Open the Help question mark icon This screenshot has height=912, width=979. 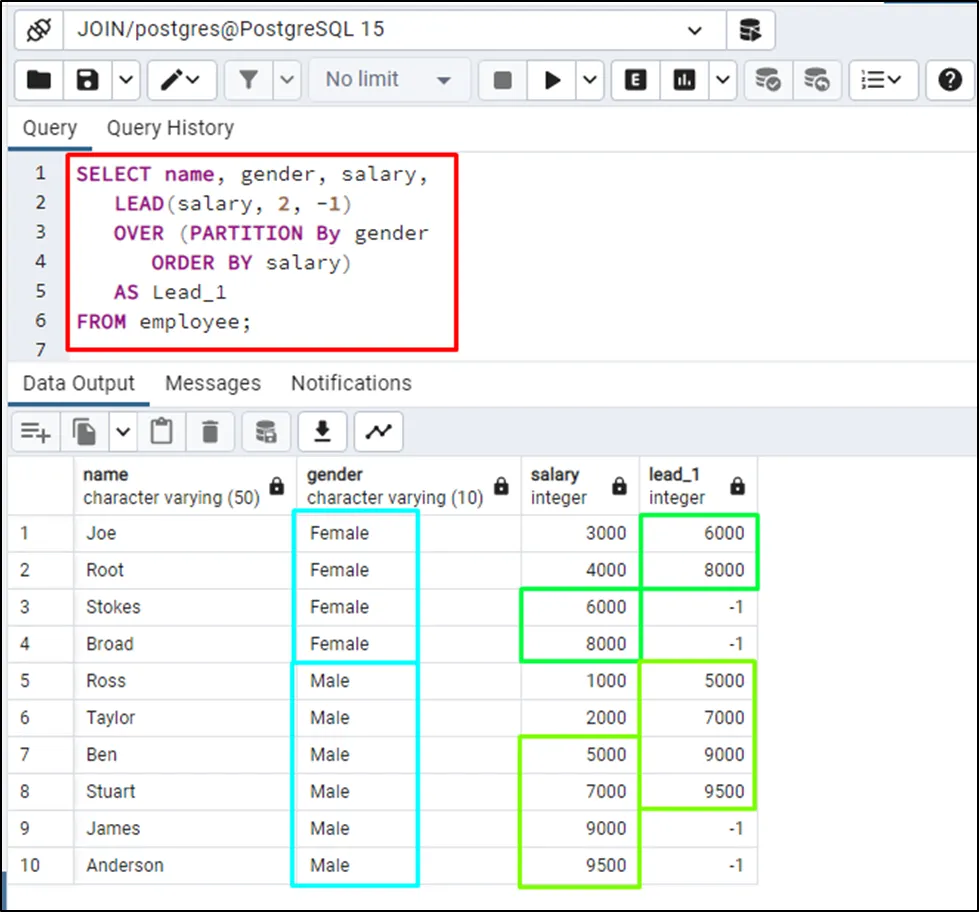(x=949, y=80)
